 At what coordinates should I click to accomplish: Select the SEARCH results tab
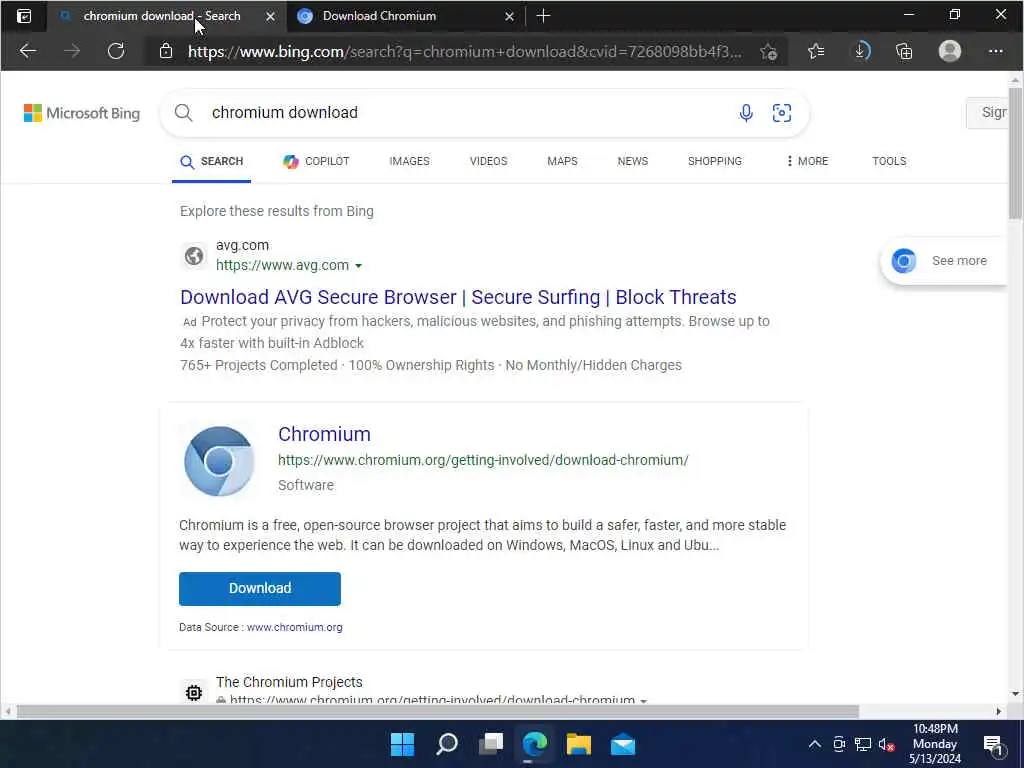coord(212,161)
